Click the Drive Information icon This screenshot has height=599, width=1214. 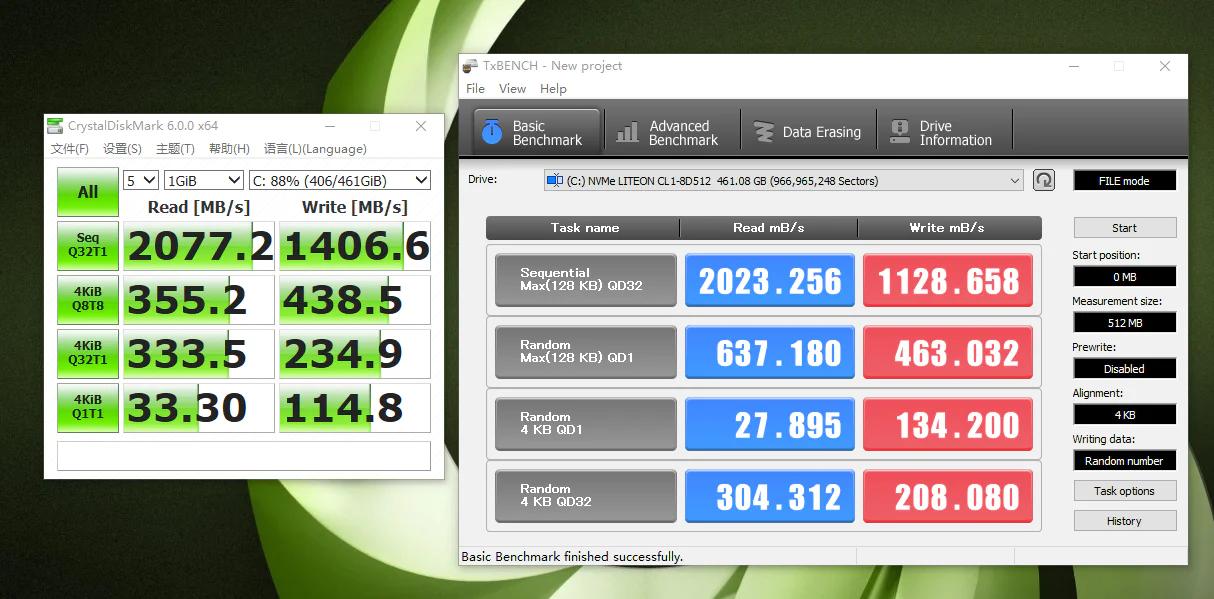(900, 132)
